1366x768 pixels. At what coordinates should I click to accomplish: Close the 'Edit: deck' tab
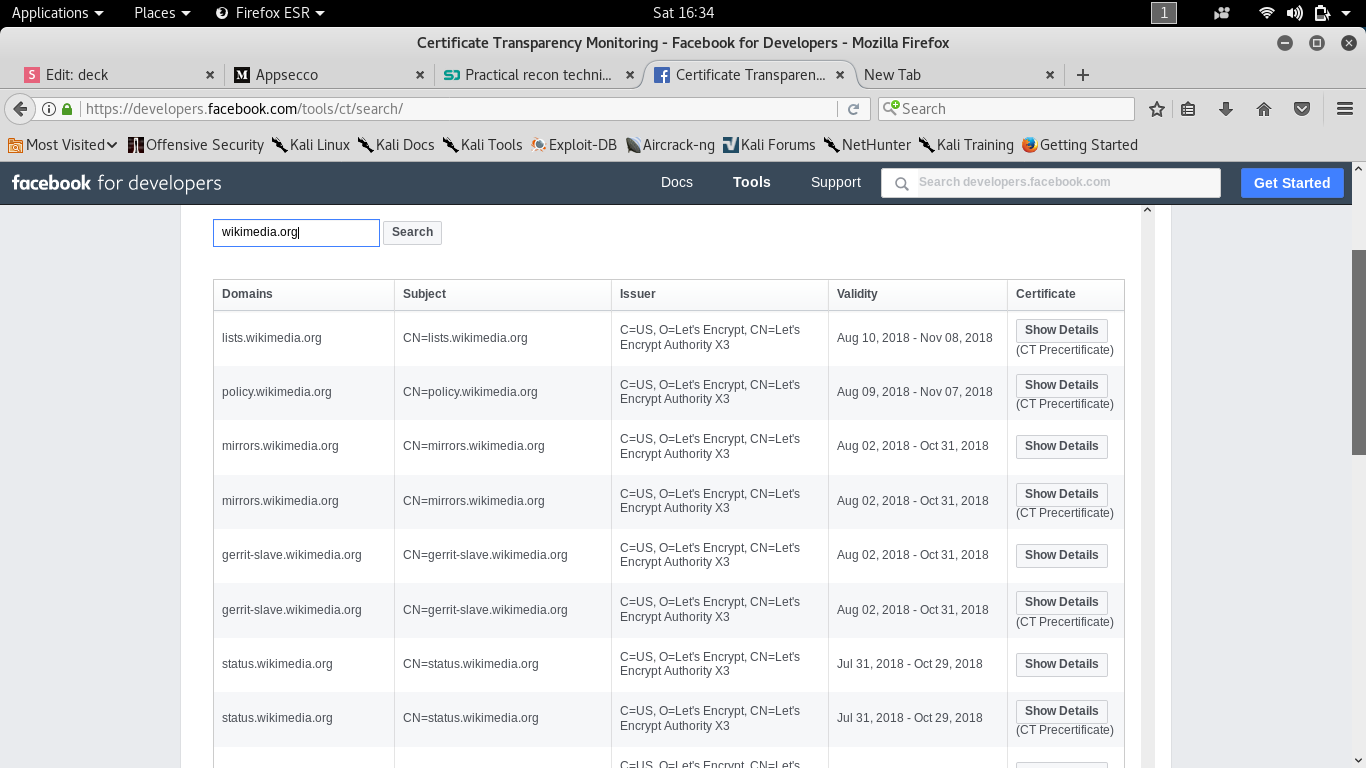[x=210, y=75]
